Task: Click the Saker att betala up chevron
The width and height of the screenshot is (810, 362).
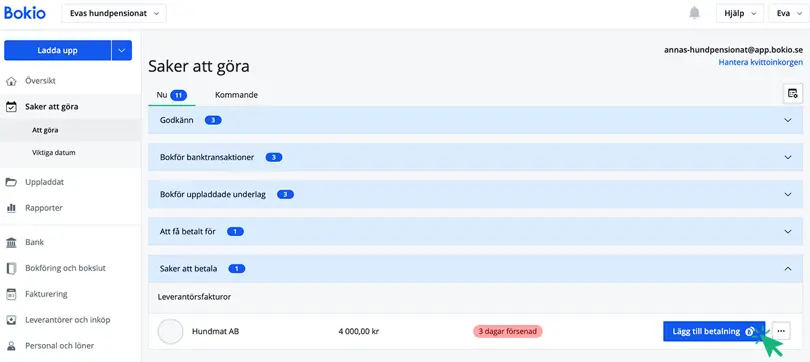Action: tap(788, 269)
